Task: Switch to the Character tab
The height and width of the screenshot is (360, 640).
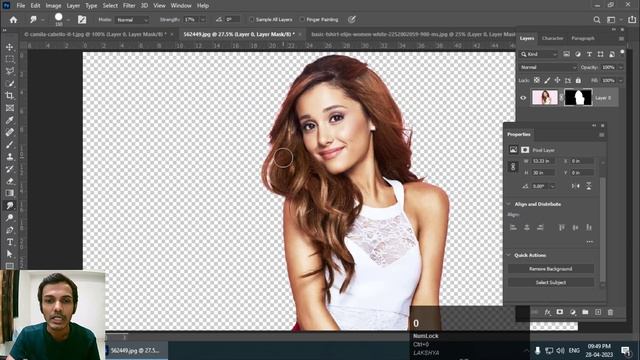Action: coord(553,38)
